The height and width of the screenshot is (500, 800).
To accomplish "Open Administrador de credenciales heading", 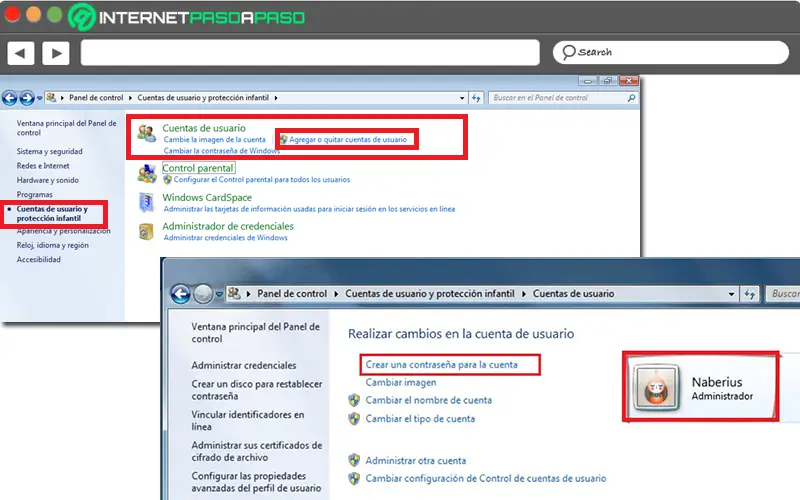I will 228,226.
